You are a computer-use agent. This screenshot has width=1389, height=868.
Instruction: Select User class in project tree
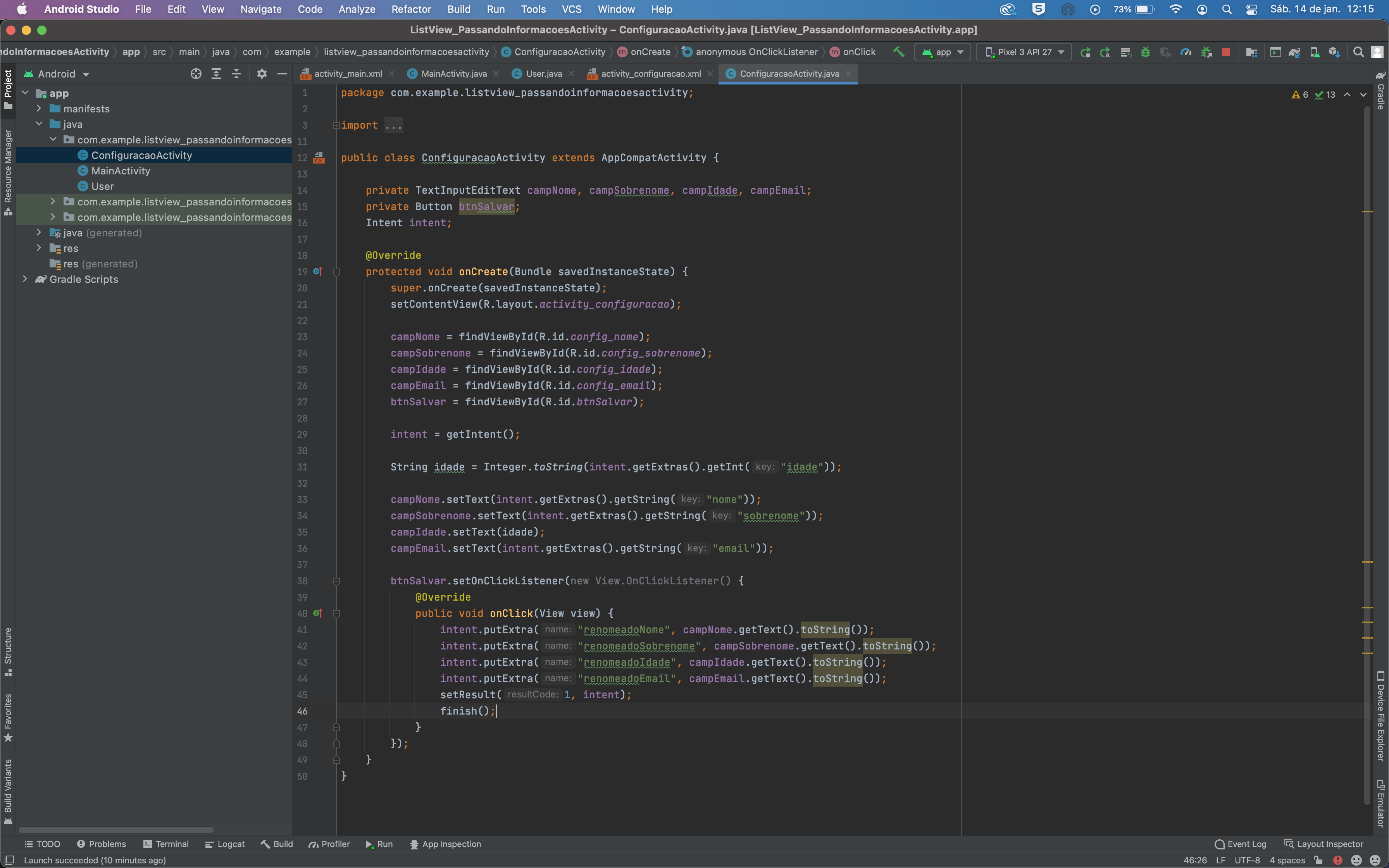102,186
